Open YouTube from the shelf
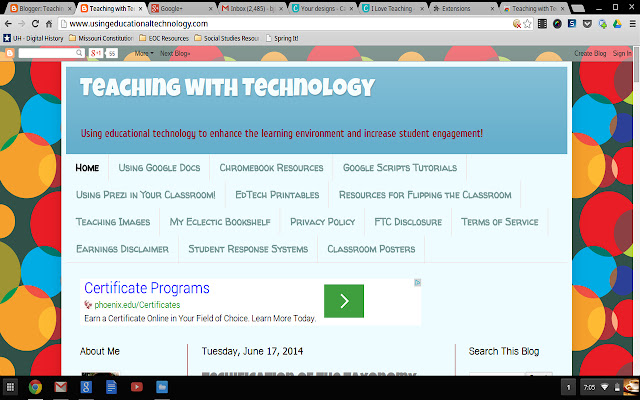Image resolution: width=640 pixels, height=400 pixels. click(136, 387)
